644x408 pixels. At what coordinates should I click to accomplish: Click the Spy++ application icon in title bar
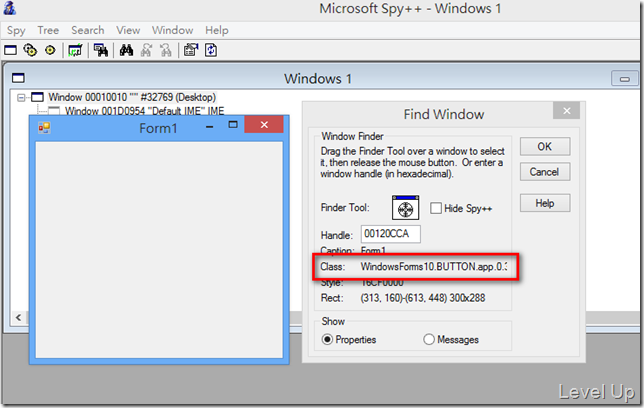9,8
